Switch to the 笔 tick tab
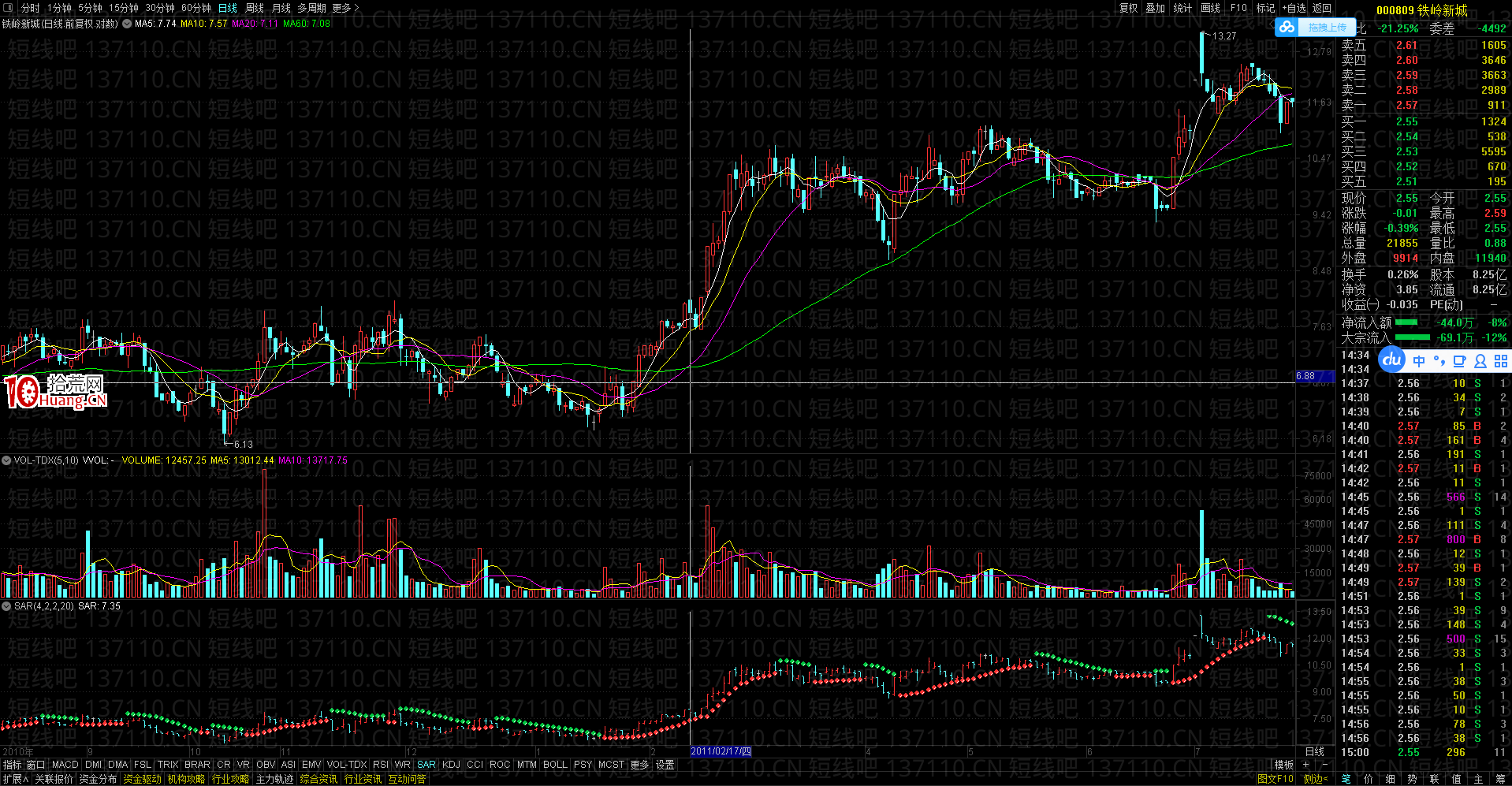The width and height of the screenshot is (1512, 786). [x=1346, y=779]
